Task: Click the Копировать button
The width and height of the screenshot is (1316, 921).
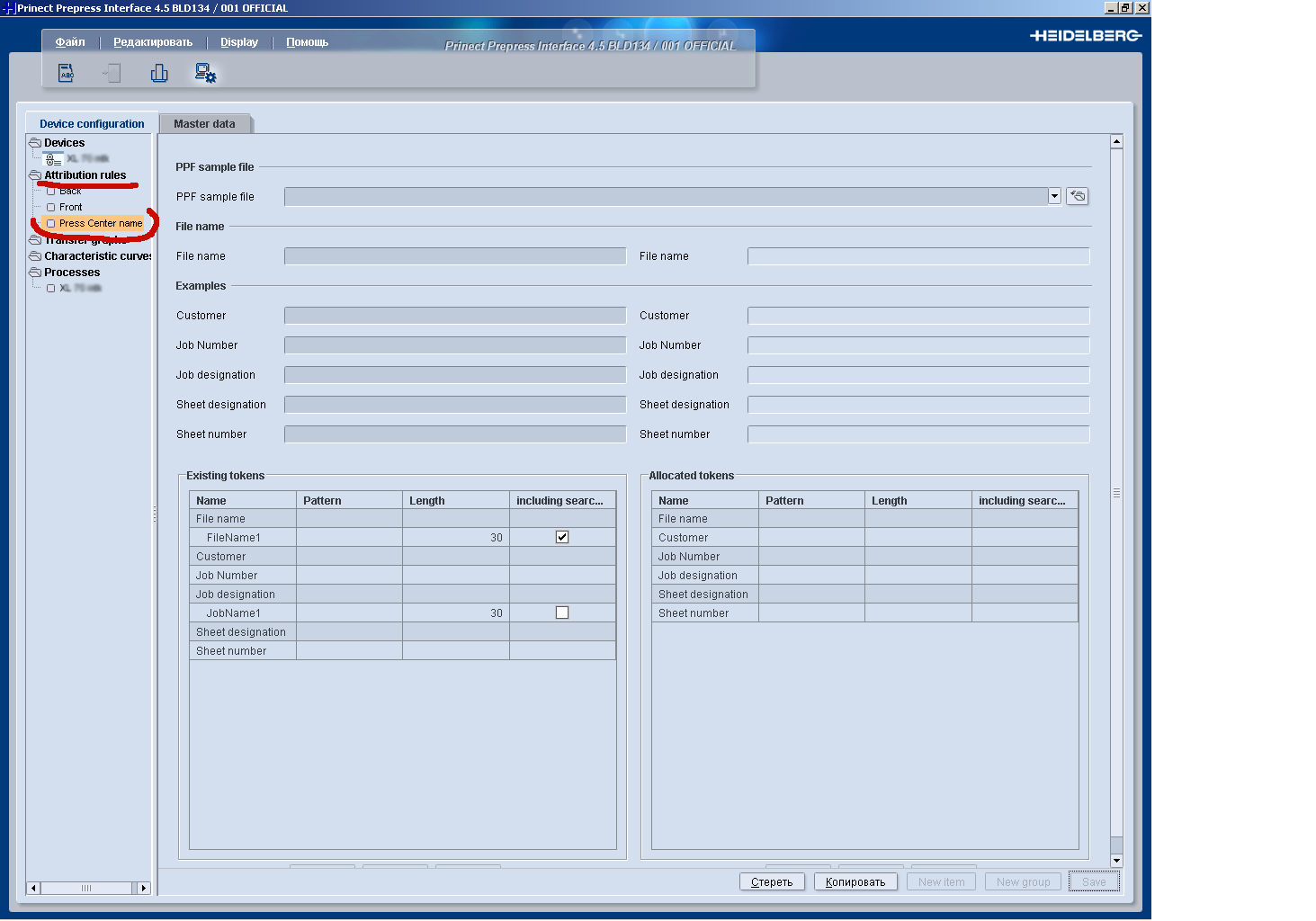Action: pos(855,882)
